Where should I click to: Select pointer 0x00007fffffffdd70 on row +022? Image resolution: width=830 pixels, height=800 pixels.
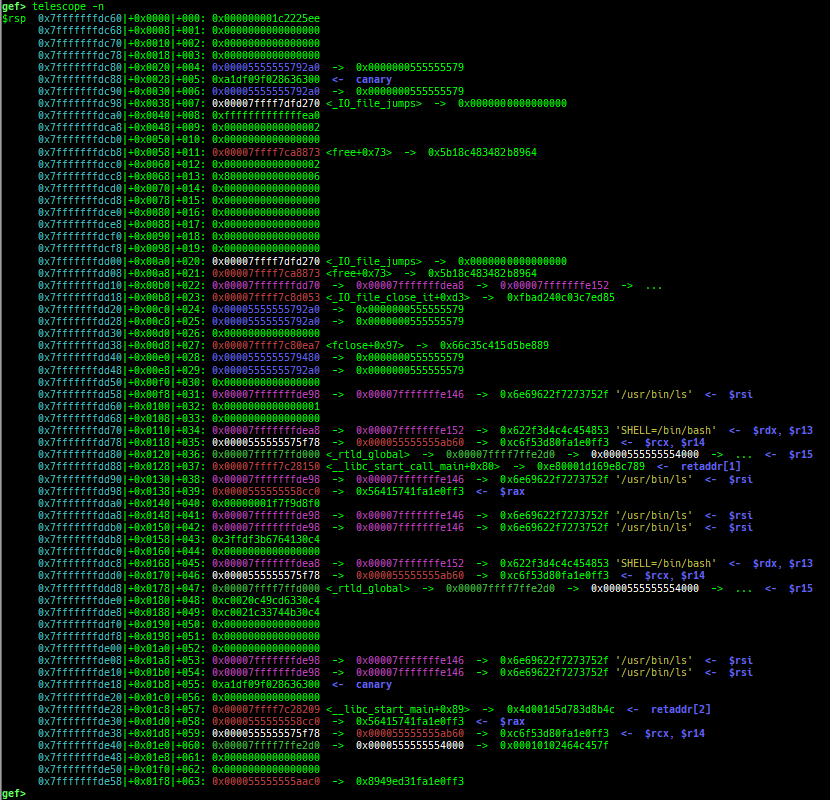tap(266, 286)
